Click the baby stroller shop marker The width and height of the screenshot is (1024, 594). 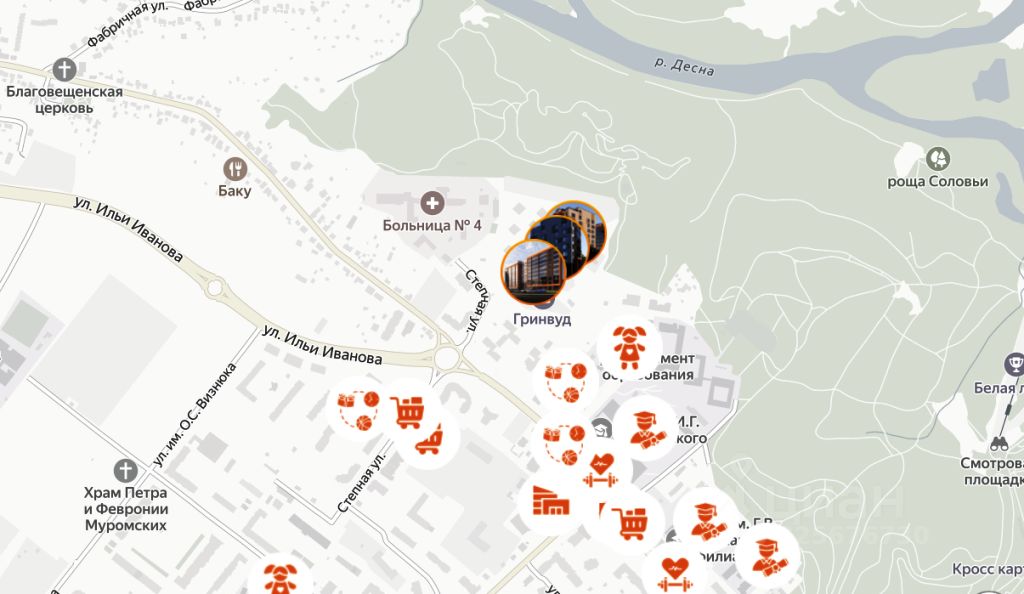tap(429, 439)
